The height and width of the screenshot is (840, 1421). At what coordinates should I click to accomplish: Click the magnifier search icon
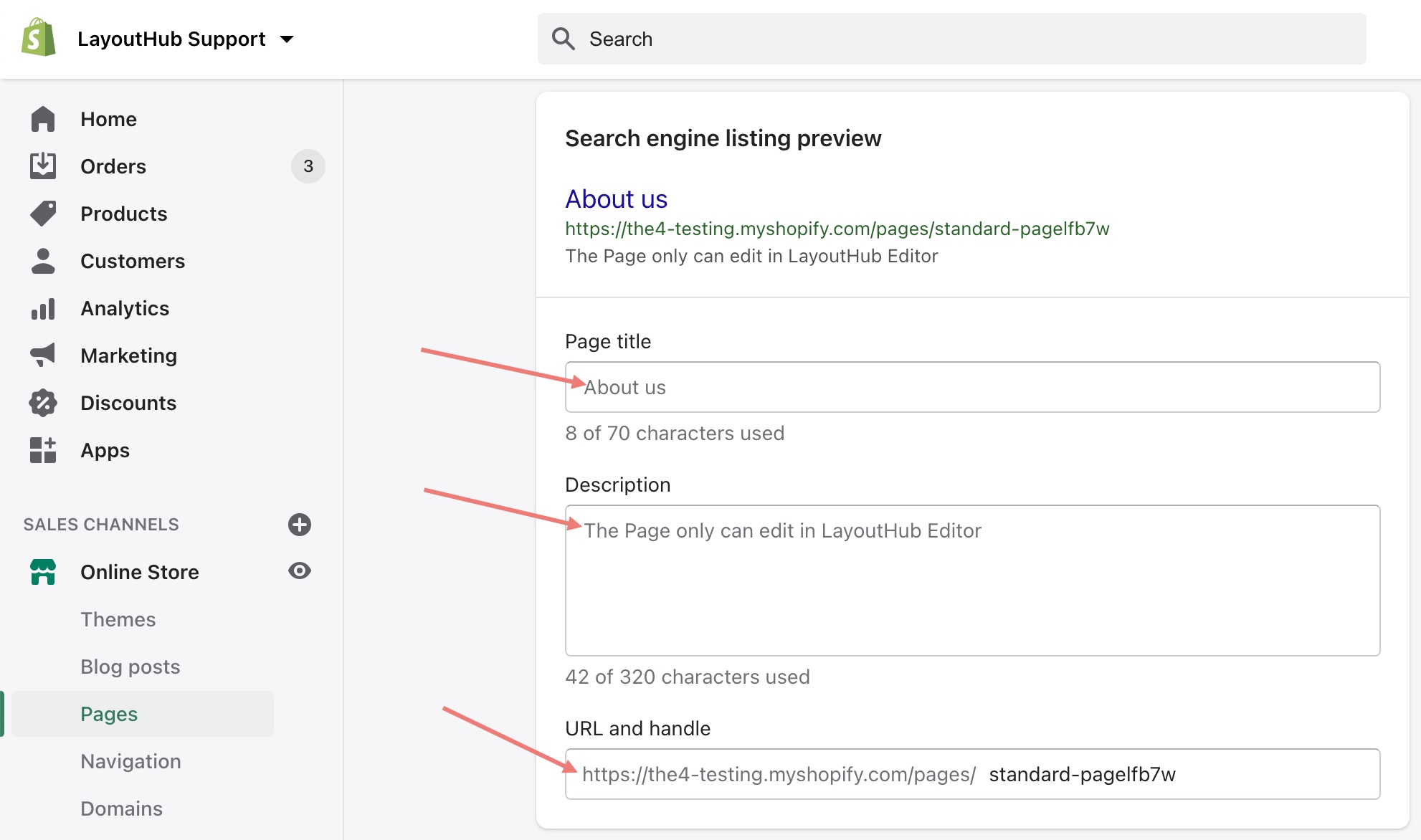[564, 39]
